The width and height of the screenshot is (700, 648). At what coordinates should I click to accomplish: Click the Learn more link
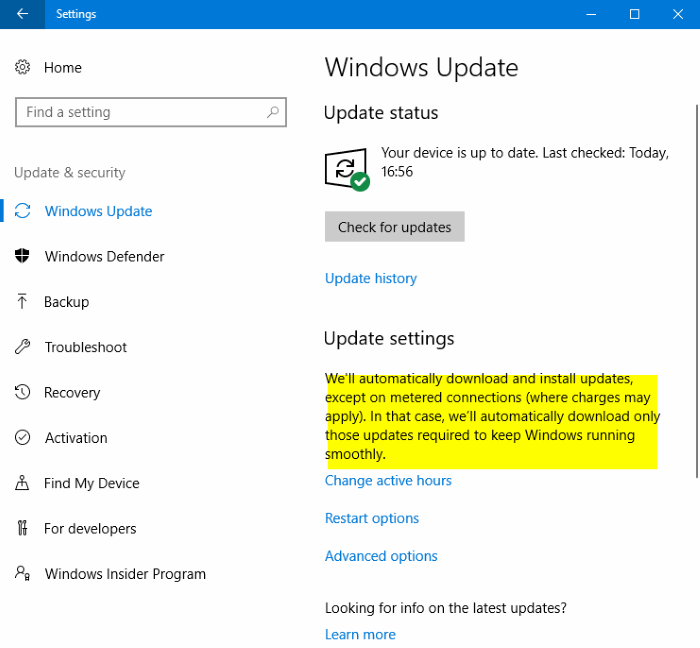[360, 634]
